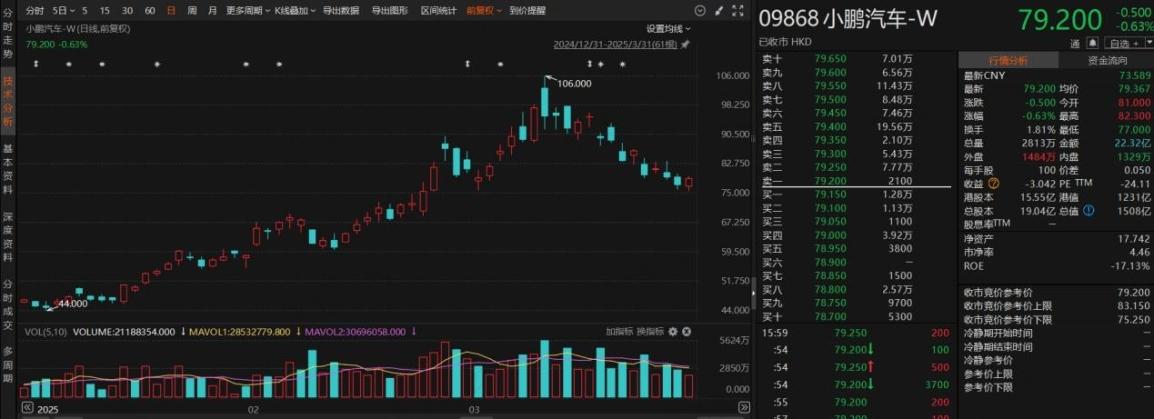Screen dimensions: 1154x419
Task: Click the ROE value -17.13%
Action: 1132,266
